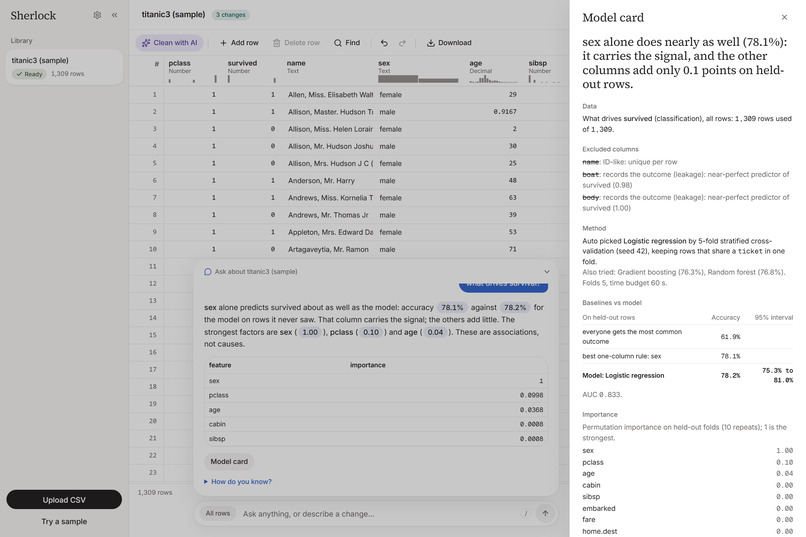The width and height of the screenshot is (806, 537).
Task: Select the sex column header
Action: 418,71
